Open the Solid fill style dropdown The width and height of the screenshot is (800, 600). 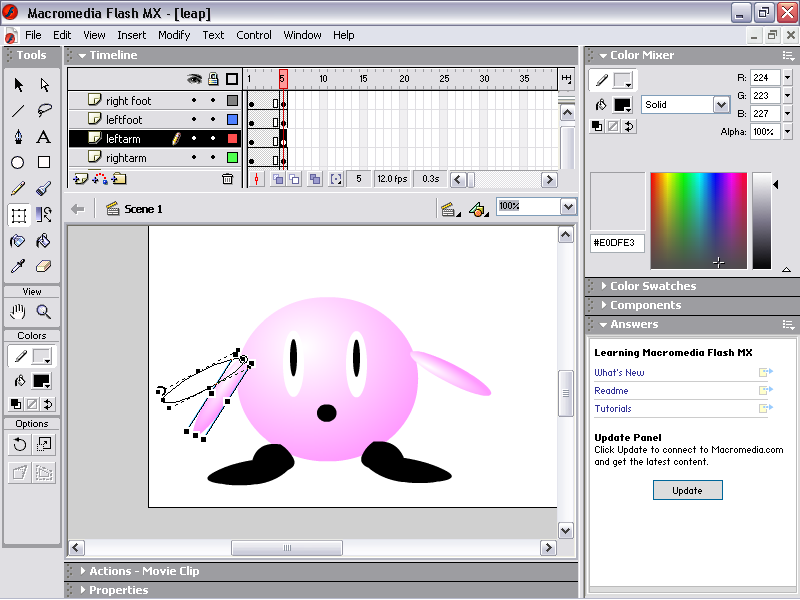pyautogui.click(x=721, y=105)
